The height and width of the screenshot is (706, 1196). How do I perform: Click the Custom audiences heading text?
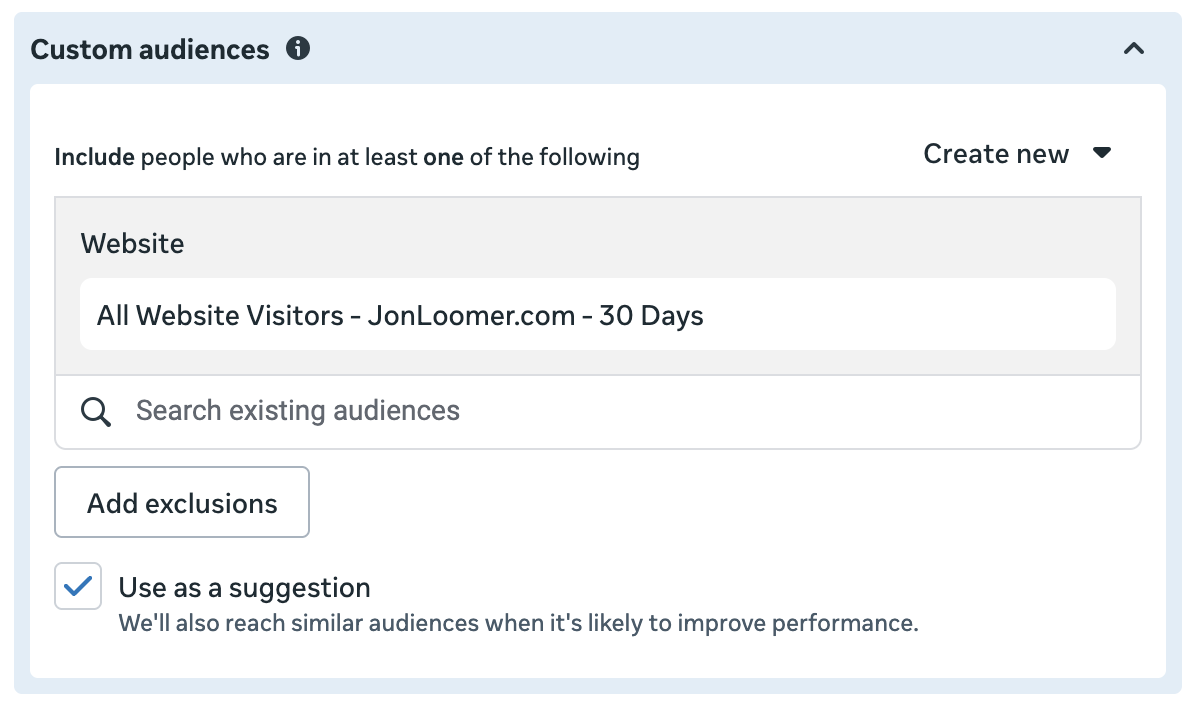coord(150,49)
